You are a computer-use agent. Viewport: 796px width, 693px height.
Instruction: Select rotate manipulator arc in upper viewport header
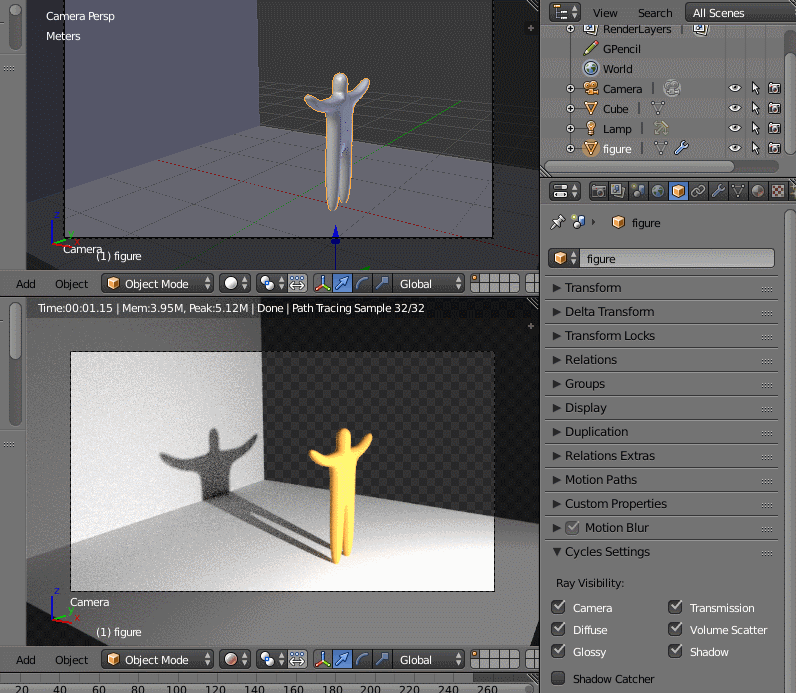(x=362, y=283)
